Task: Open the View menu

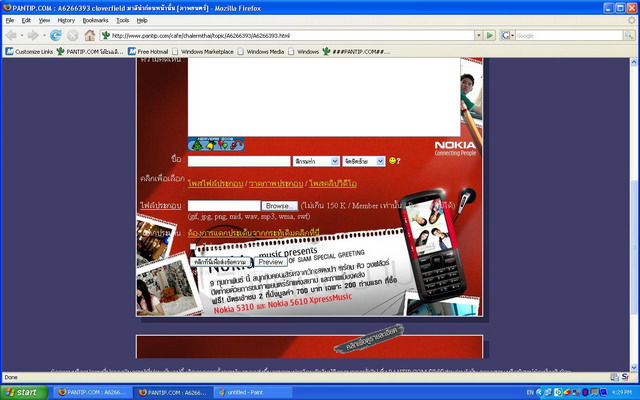Action: click(44, 20)
